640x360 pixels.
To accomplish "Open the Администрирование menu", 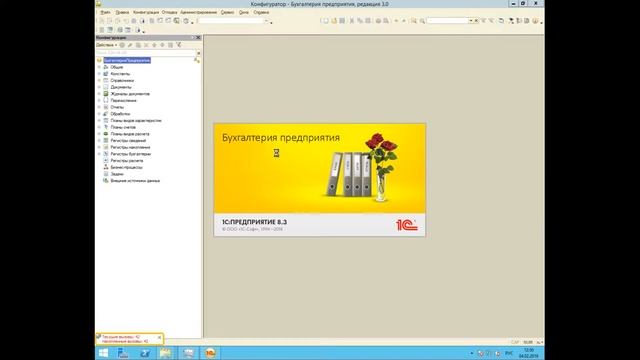I will coord(199,12).
